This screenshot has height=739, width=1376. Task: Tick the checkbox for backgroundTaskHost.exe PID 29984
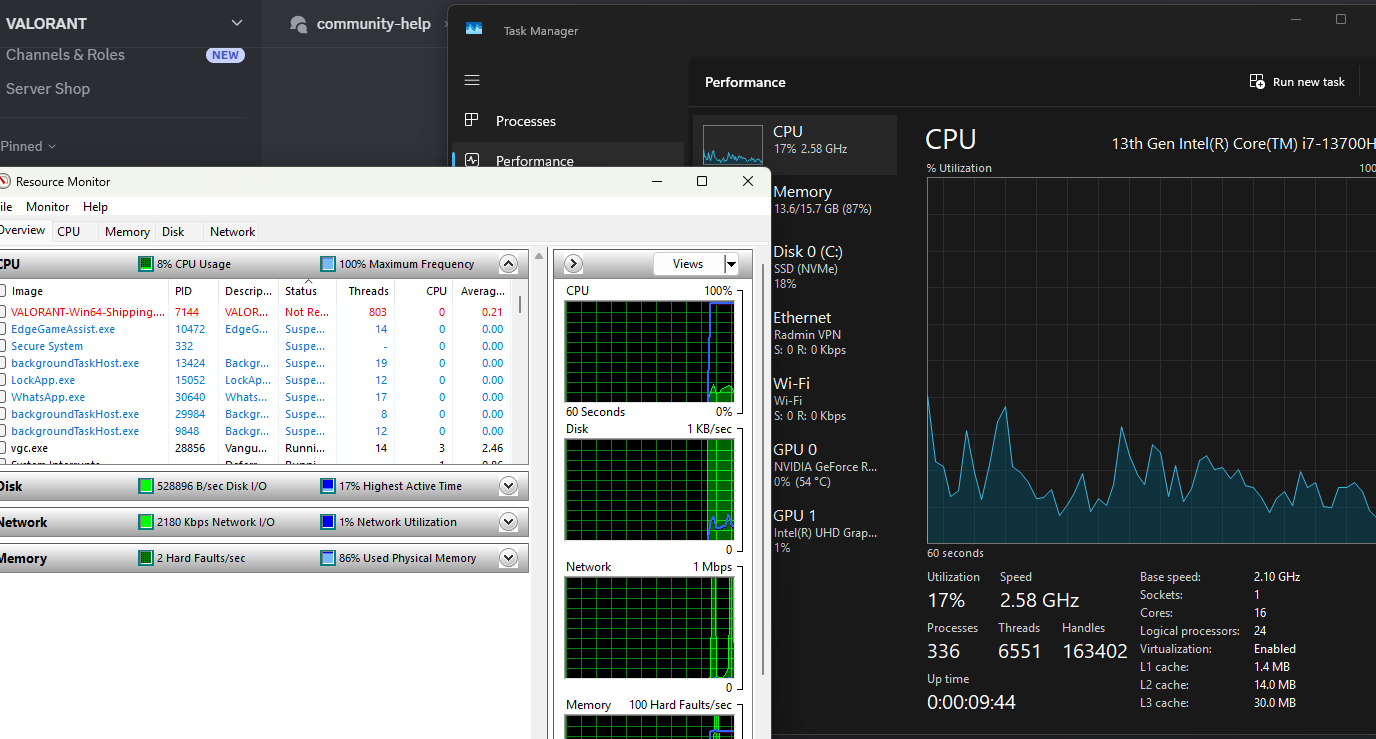2,414
